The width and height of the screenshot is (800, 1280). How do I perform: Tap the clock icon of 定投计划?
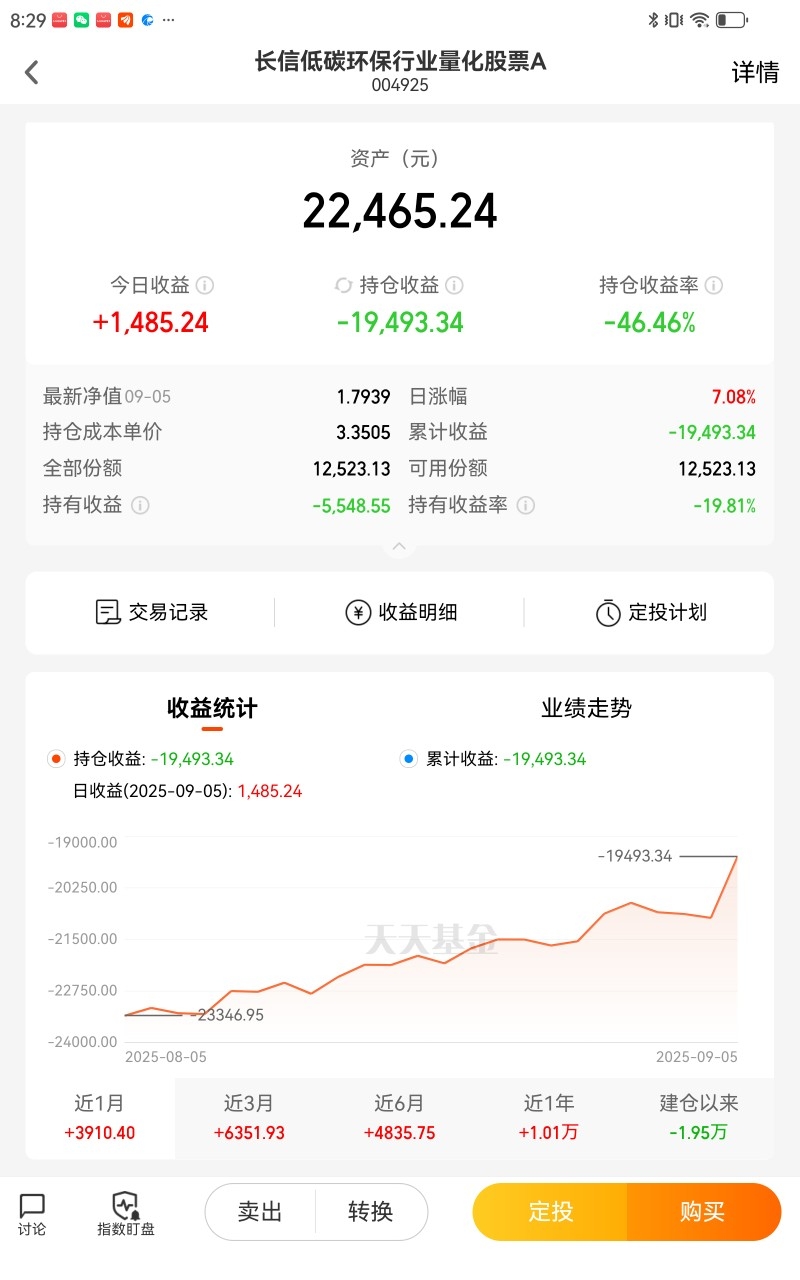point(608,613)
